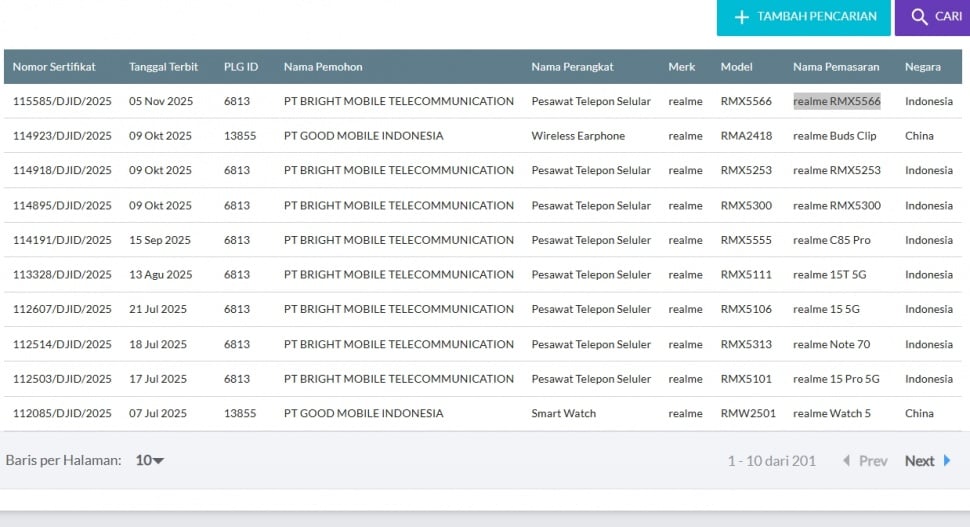The image size is (970, 527).
Task: Click the realme C85 Pro cell
Action: pyautogui.click(x=831, y=240)
